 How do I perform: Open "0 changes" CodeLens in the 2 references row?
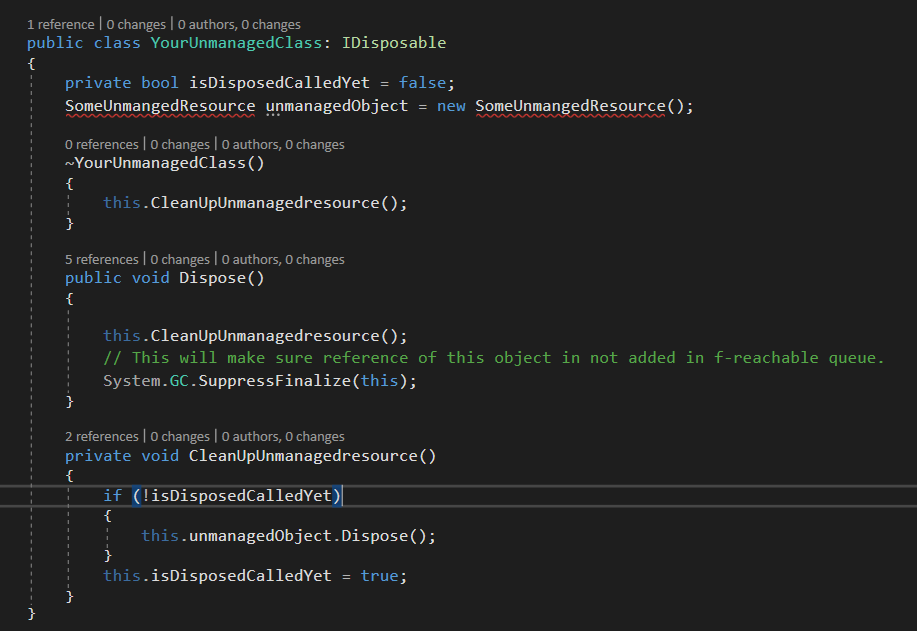[180, 437]
